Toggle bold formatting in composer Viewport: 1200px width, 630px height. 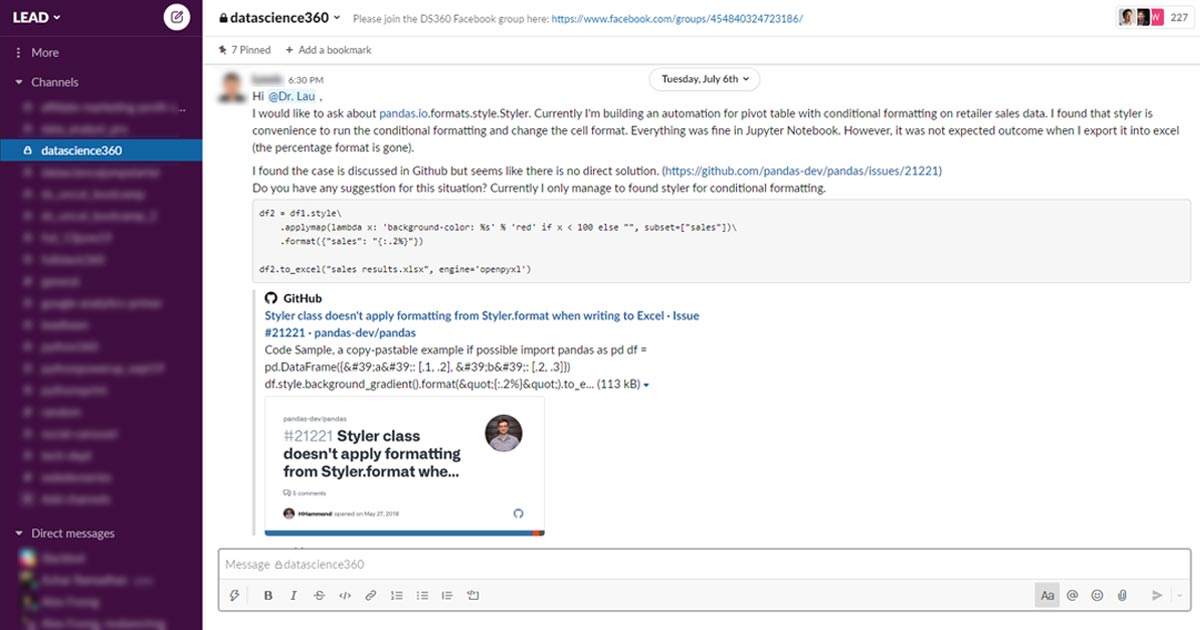pos(268,595)
